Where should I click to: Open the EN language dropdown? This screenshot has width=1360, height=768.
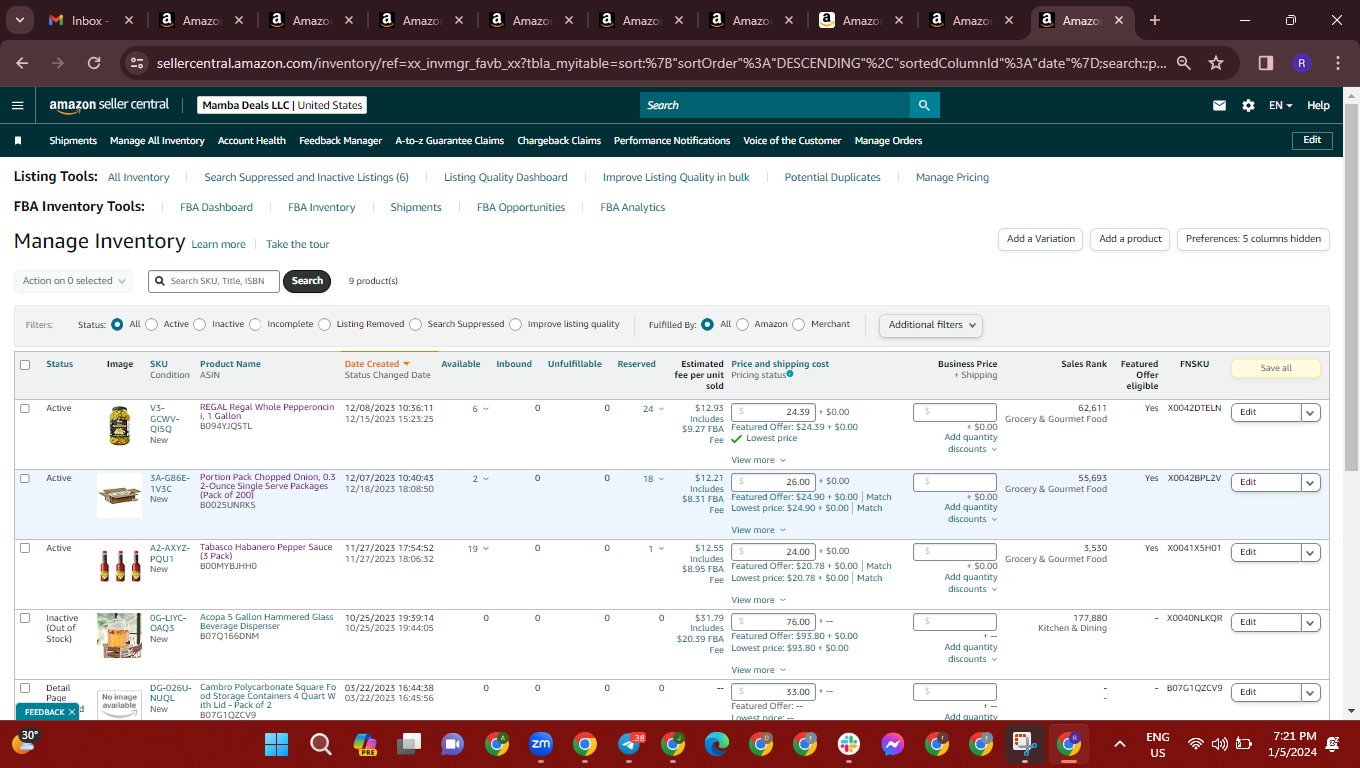[1281, 105]
